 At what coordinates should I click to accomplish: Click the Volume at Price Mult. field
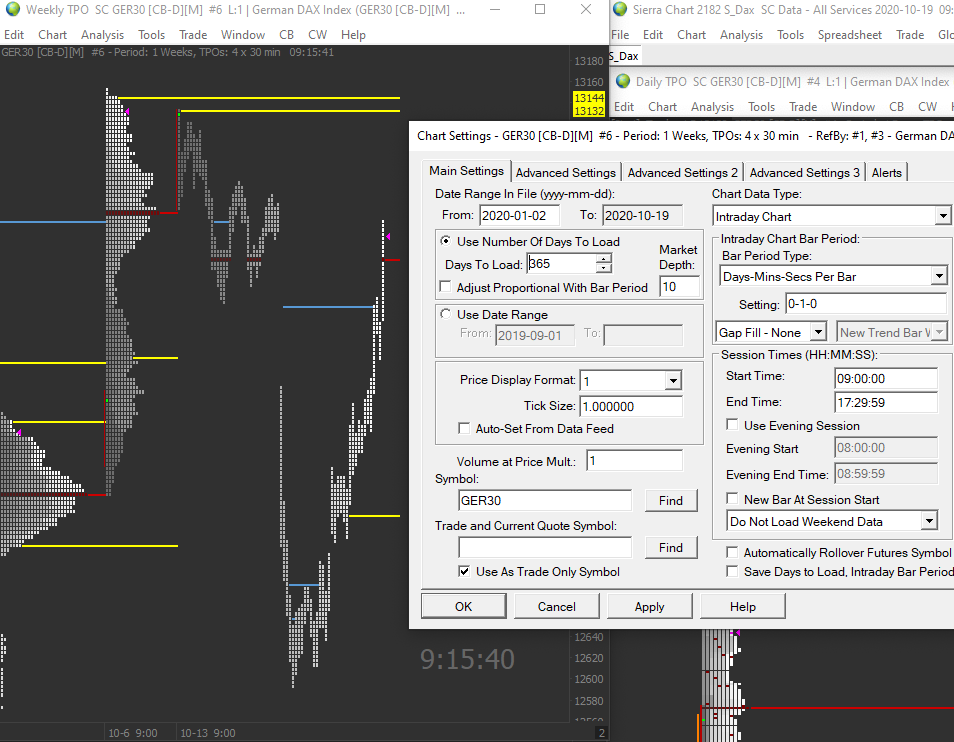[635, 460]
